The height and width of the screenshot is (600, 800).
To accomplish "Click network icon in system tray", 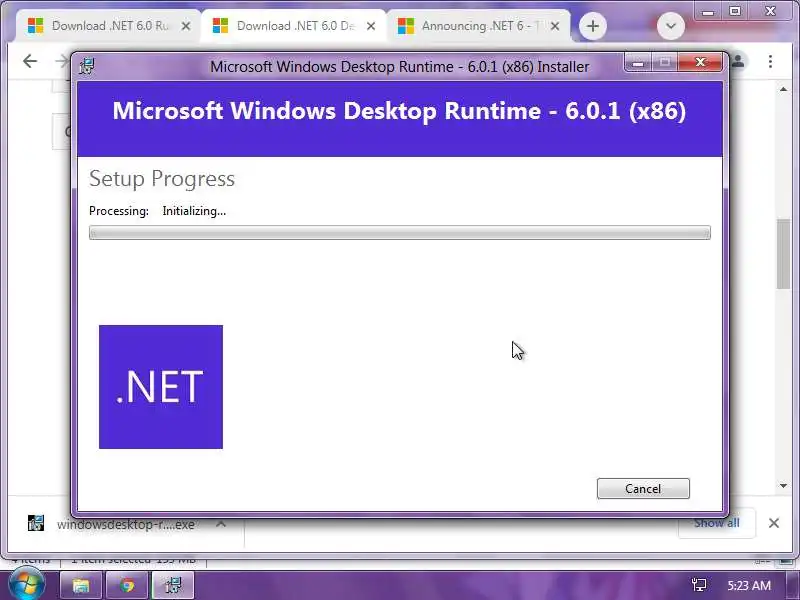I will pos(698,585).
